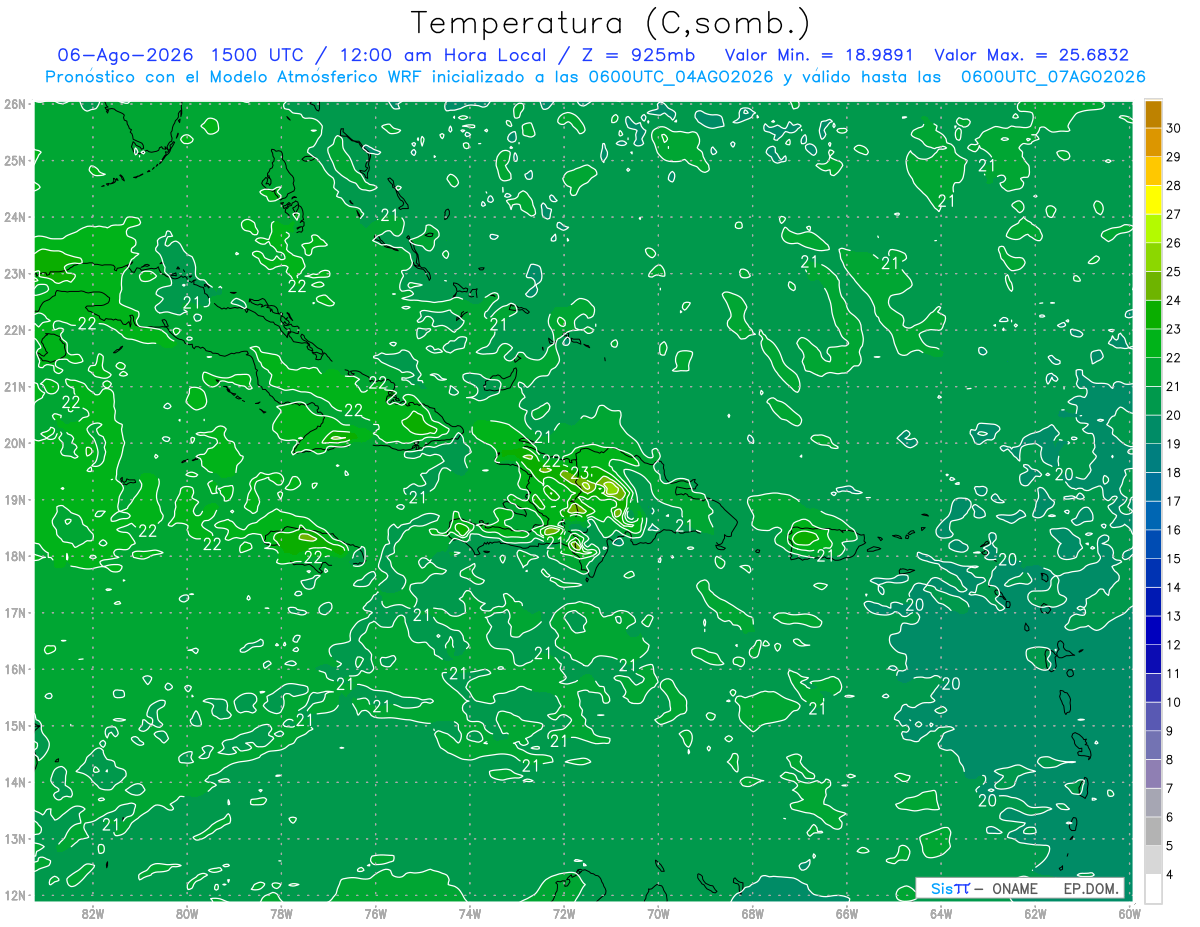Click the "Z = 925mb" level text

(x=638, y=55)
